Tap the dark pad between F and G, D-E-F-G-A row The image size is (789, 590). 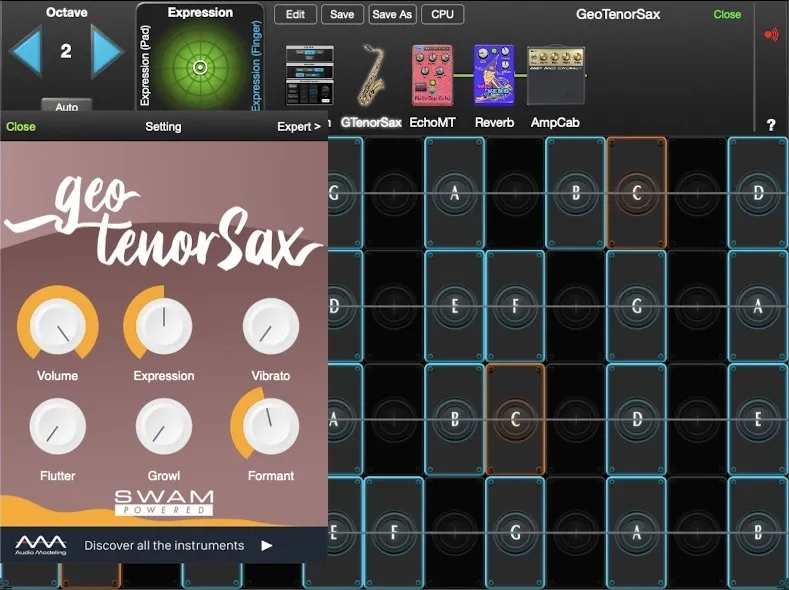pyautogui.click(x=576, y=306)
